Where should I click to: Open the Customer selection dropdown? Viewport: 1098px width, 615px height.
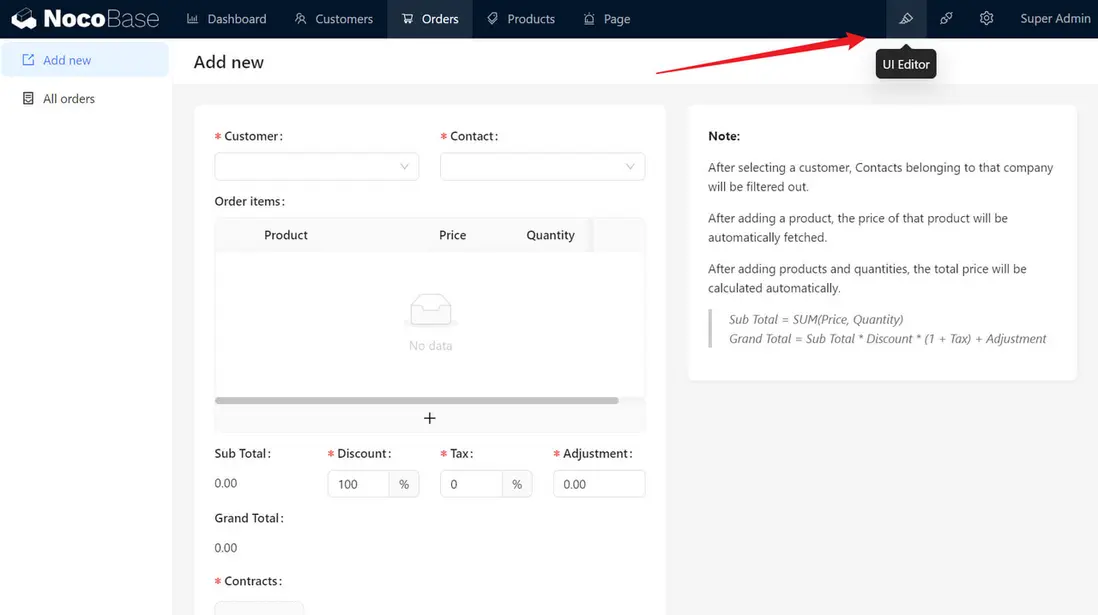click(316, 166)
